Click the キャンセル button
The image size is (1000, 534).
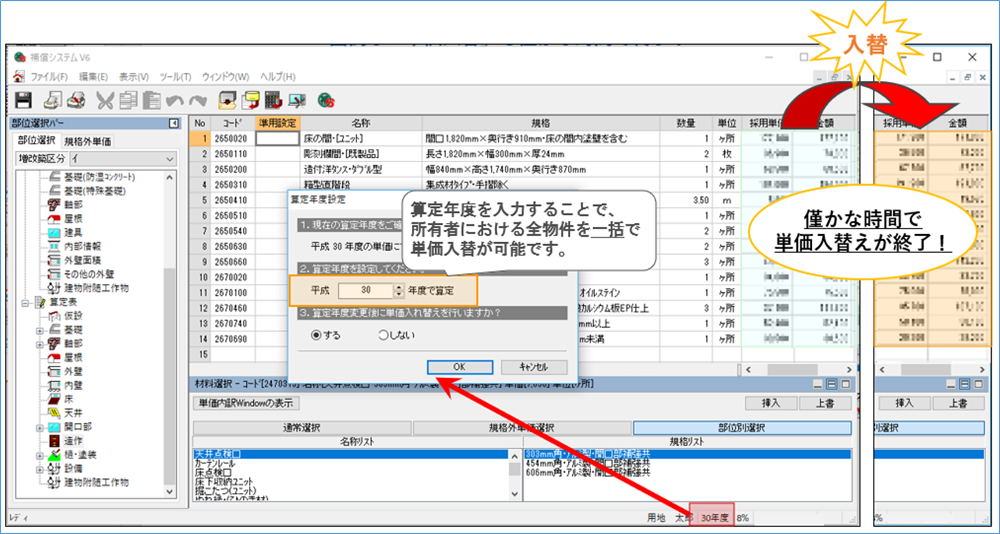click(x=526, y=367)
